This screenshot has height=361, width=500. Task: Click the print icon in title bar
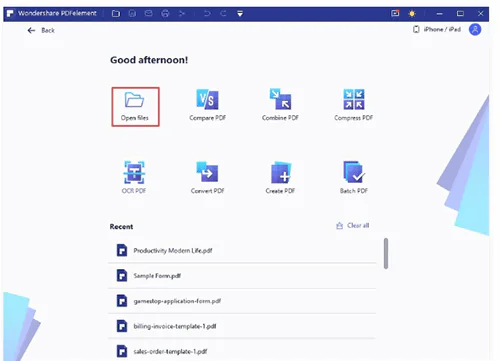coord(165,14)
